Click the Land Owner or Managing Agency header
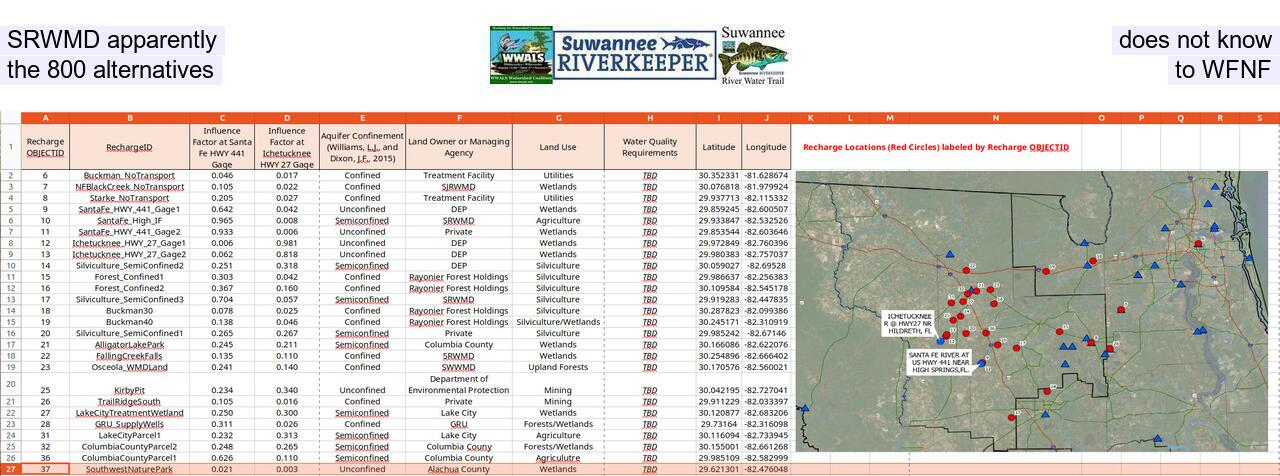 [x=459, y=147]
